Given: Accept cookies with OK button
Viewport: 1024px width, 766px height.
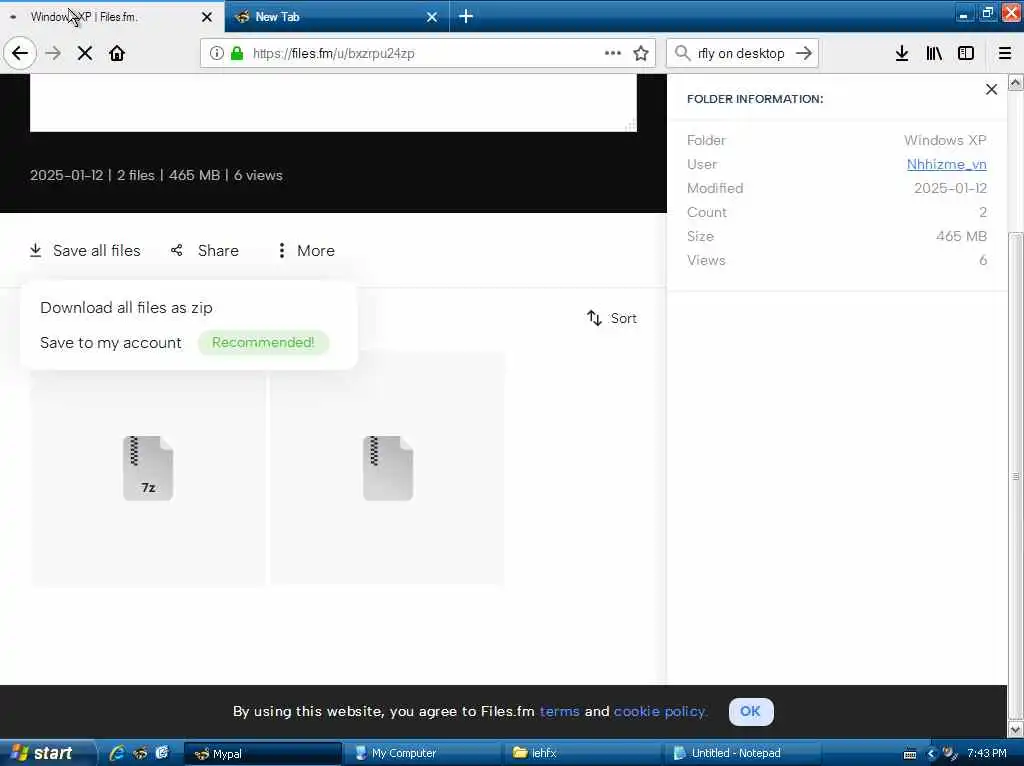Looking at the screenshot, I should coord(750,712).
